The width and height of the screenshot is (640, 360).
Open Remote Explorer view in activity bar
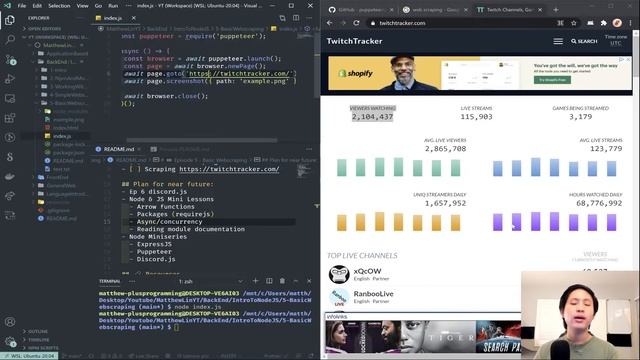(10, 98)
